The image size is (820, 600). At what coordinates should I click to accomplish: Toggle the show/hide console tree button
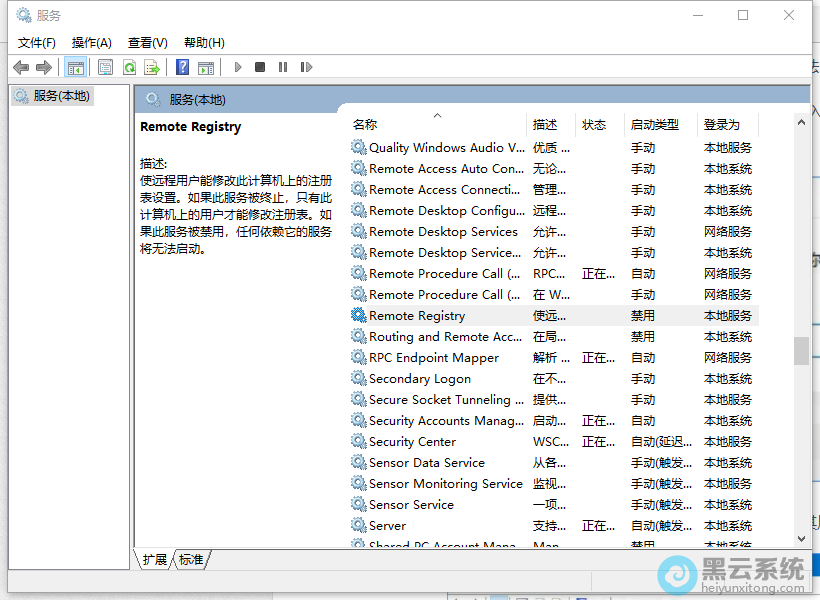pos(75,67)
